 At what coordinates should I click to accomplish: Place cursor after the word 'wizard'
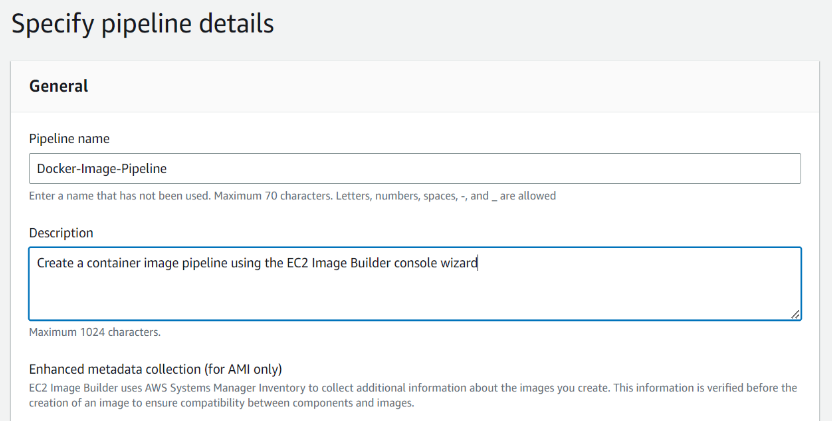(x=478, y=264)
